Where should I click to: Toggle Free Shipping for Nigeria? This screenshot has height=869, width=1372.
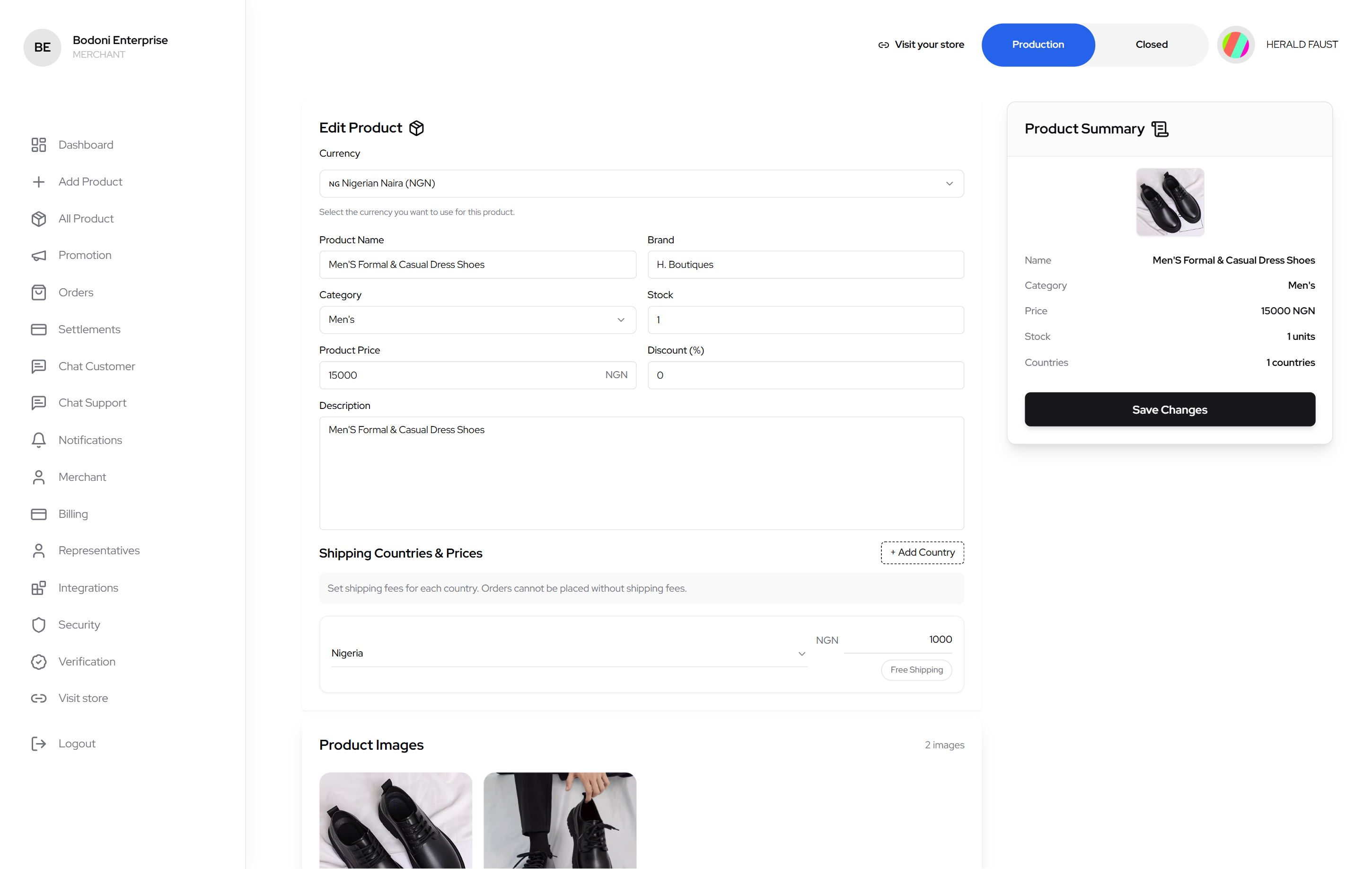(x=916, y=670)
